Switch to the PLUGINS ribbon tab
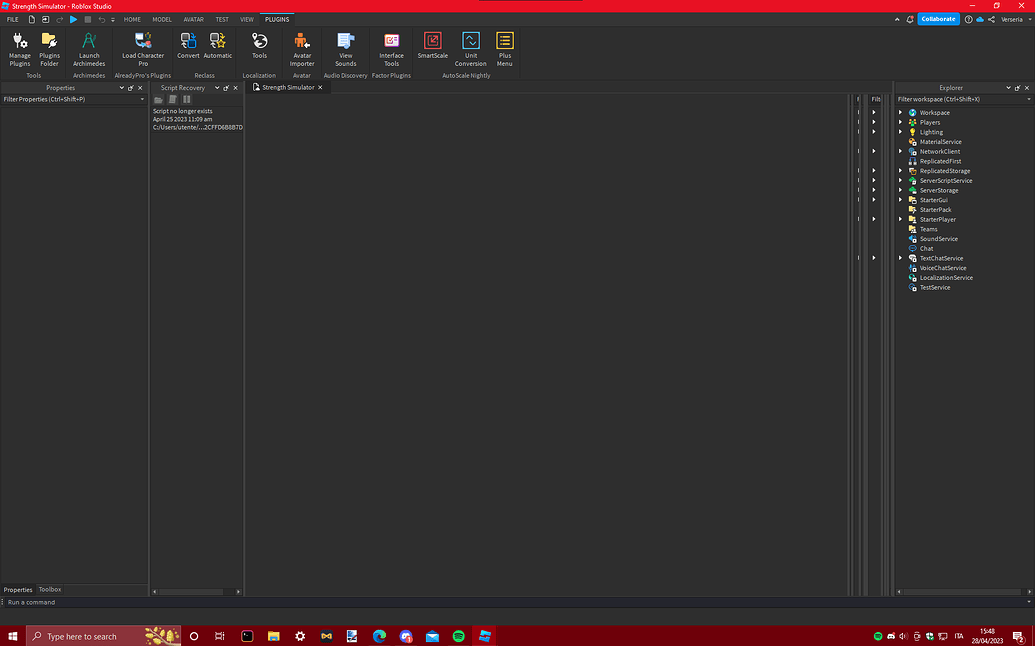The image size is (1035, 646). click(x=276, y=18)
